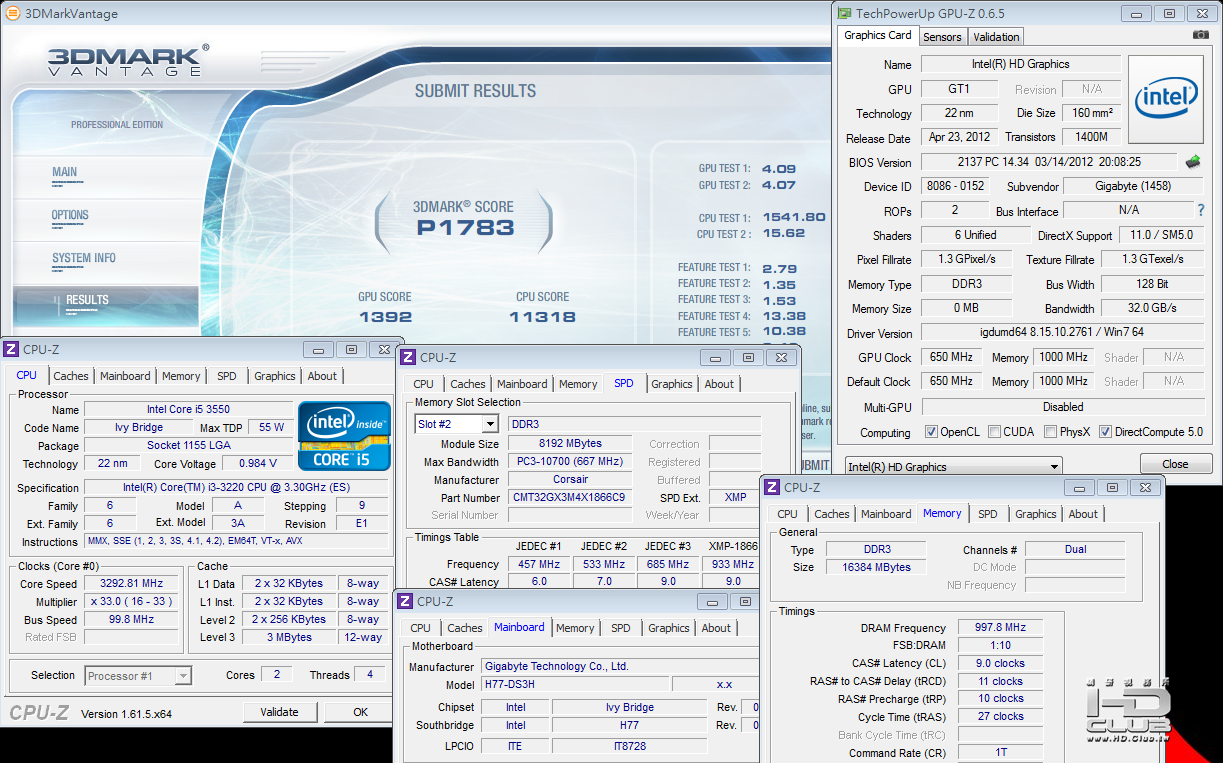The image size is (1223, 763).
Task: Click the GPU Clock 650 MHz field
Action: pos(949,357)
